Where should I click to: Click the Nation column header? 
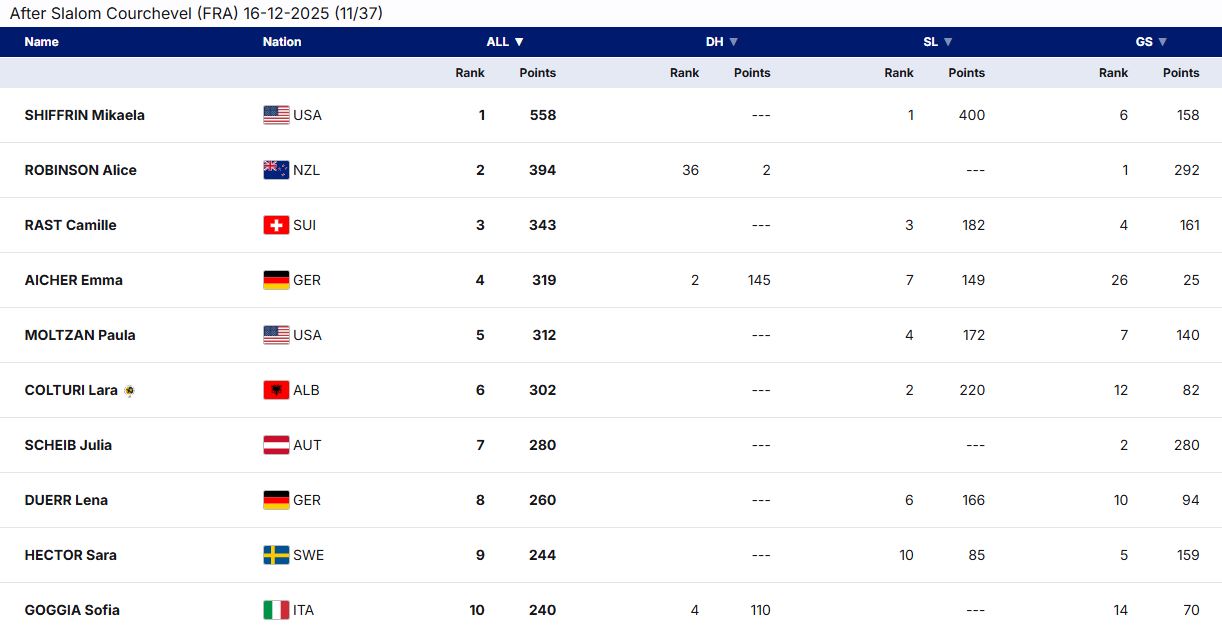tap(282, 42)
